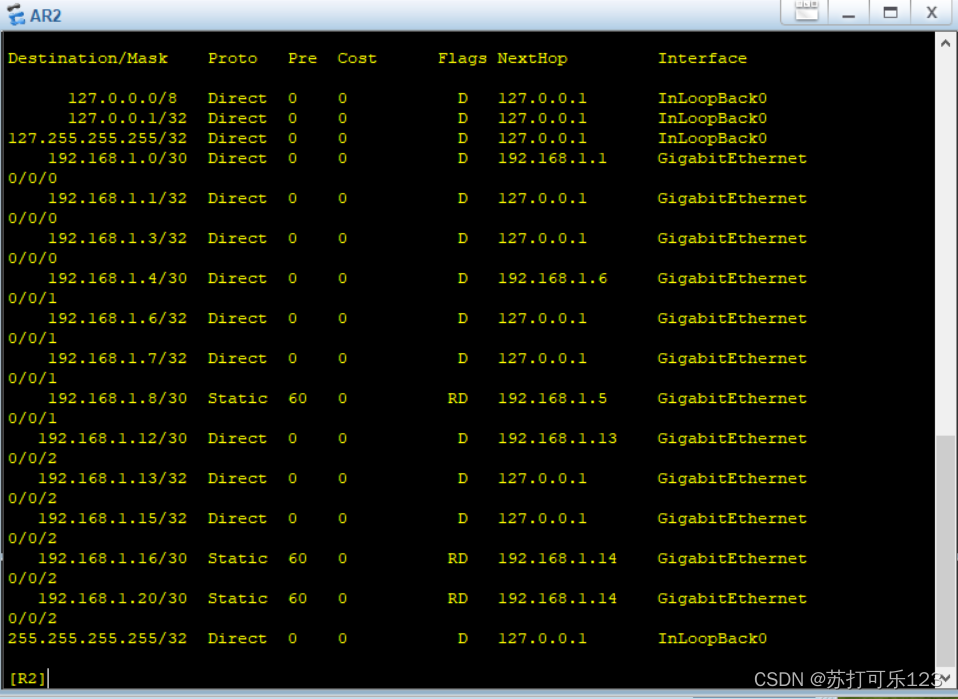This screenshot has height=699, width=958.
Task: Click InLoopBack0 in 255.255.255.255/32 row
Action: [x=712, y=639]
